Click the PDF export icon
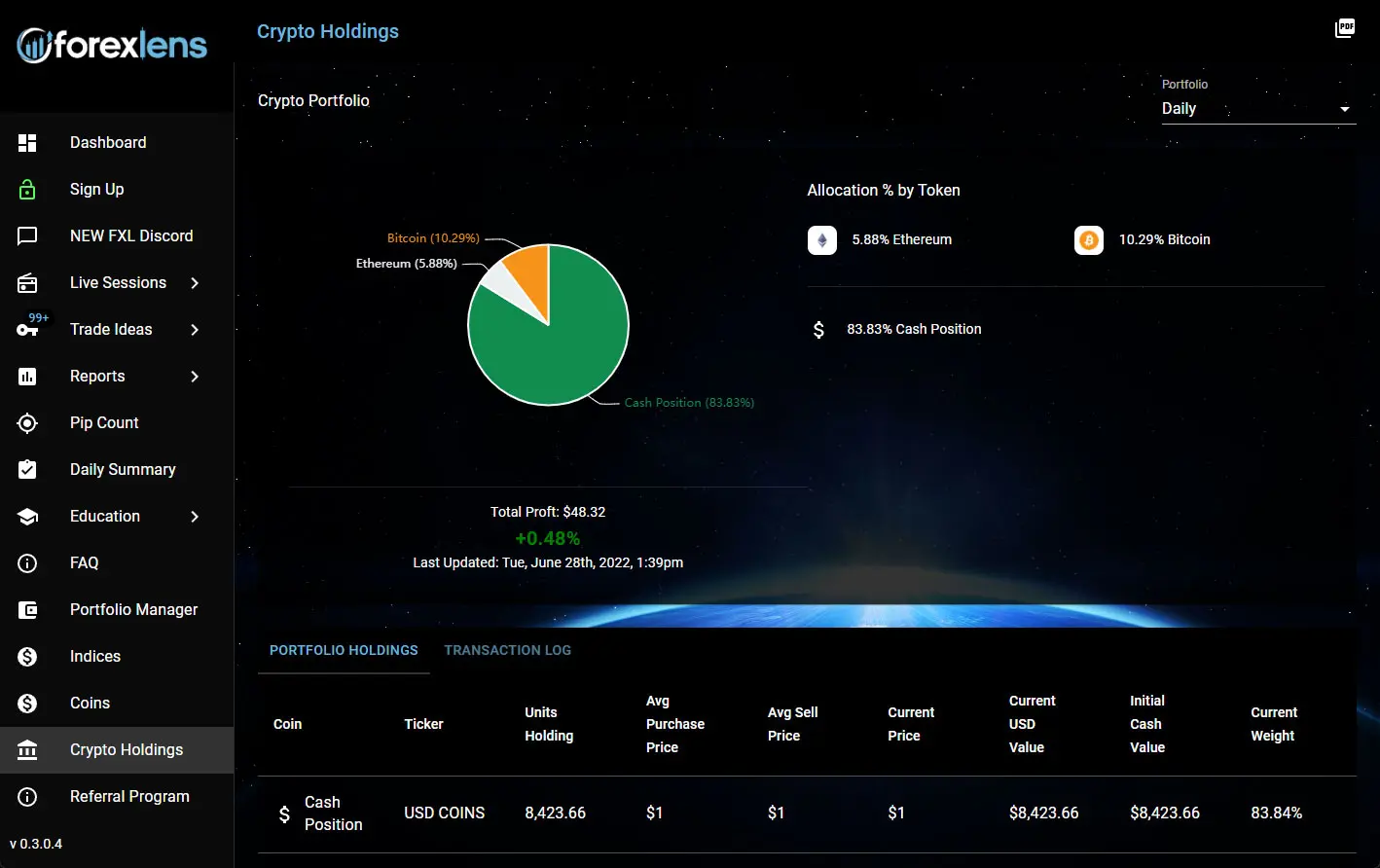 tap(1345, 28)
